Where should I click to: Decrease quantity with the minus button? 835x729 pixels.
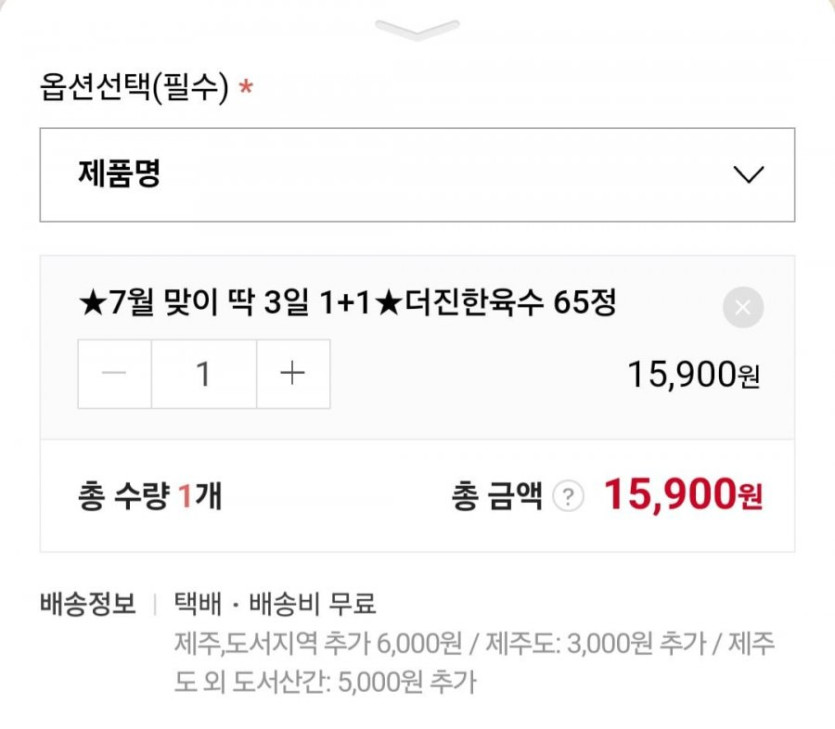coord(115,374)
